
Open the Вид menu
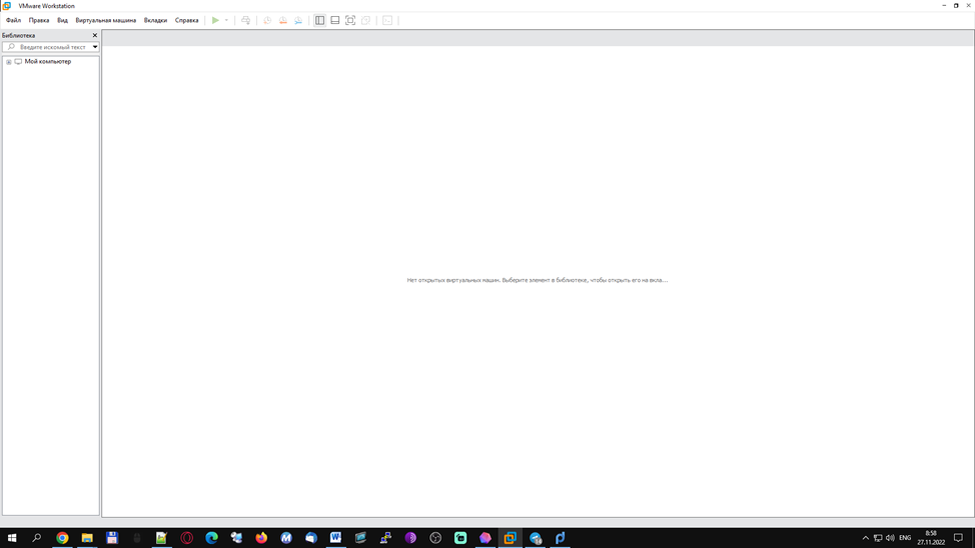point(62,21)
